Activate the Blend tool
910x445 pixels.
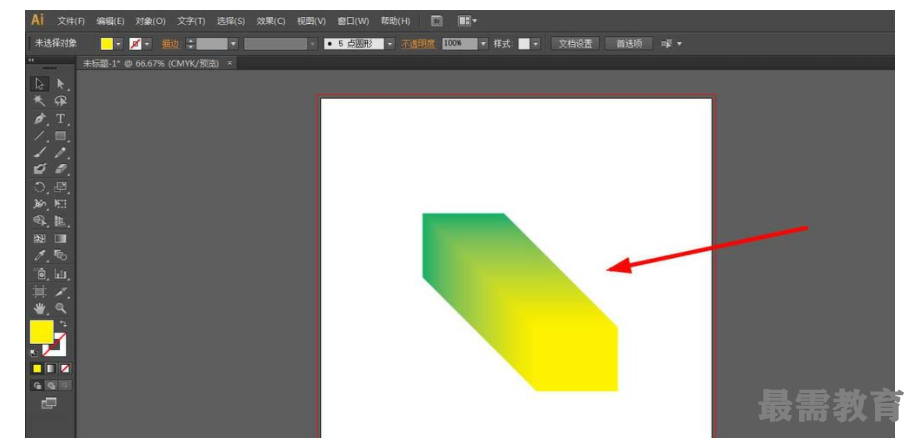click(61, 255)
